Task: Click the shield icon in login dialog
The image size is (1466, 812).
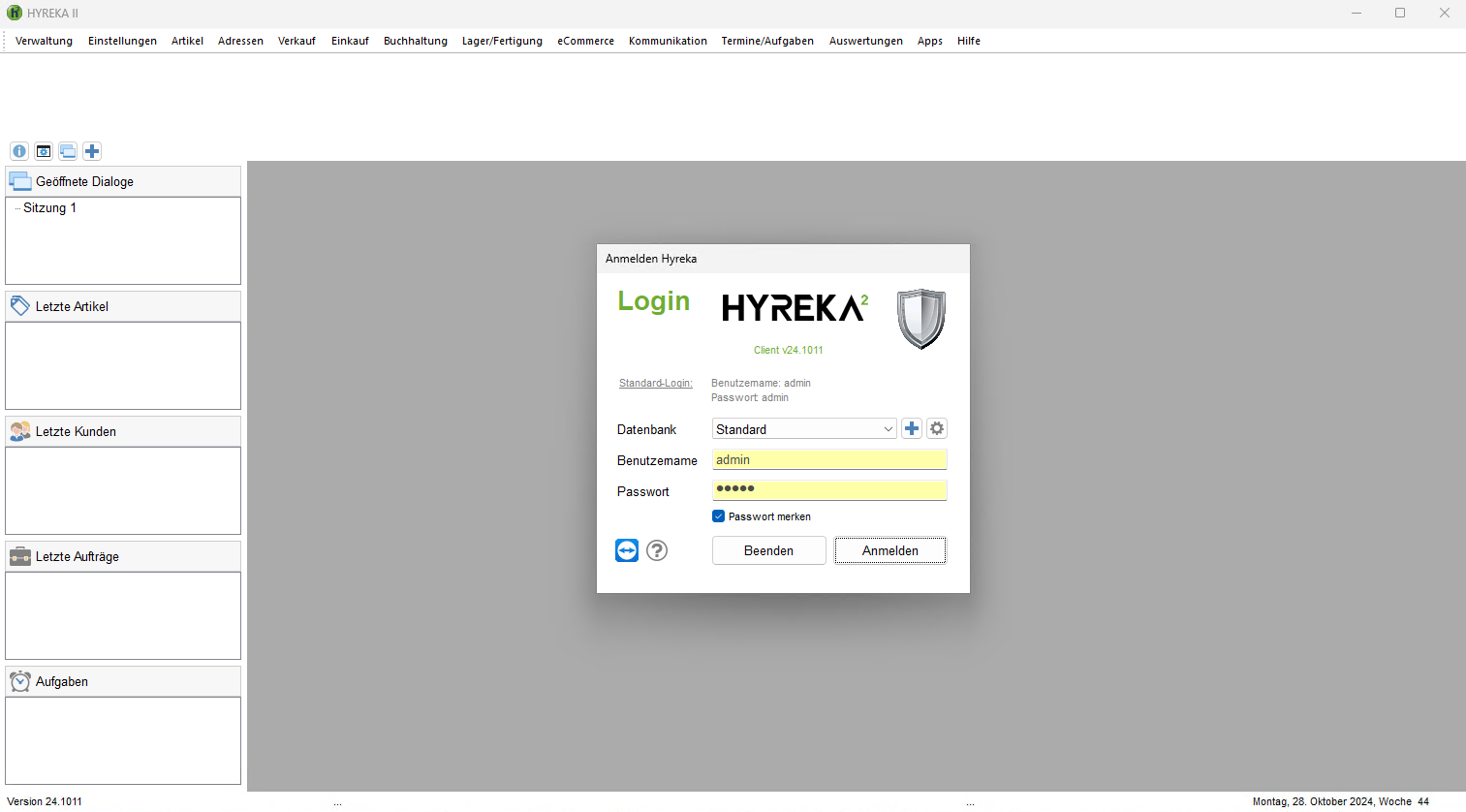Action: point(920,319)
